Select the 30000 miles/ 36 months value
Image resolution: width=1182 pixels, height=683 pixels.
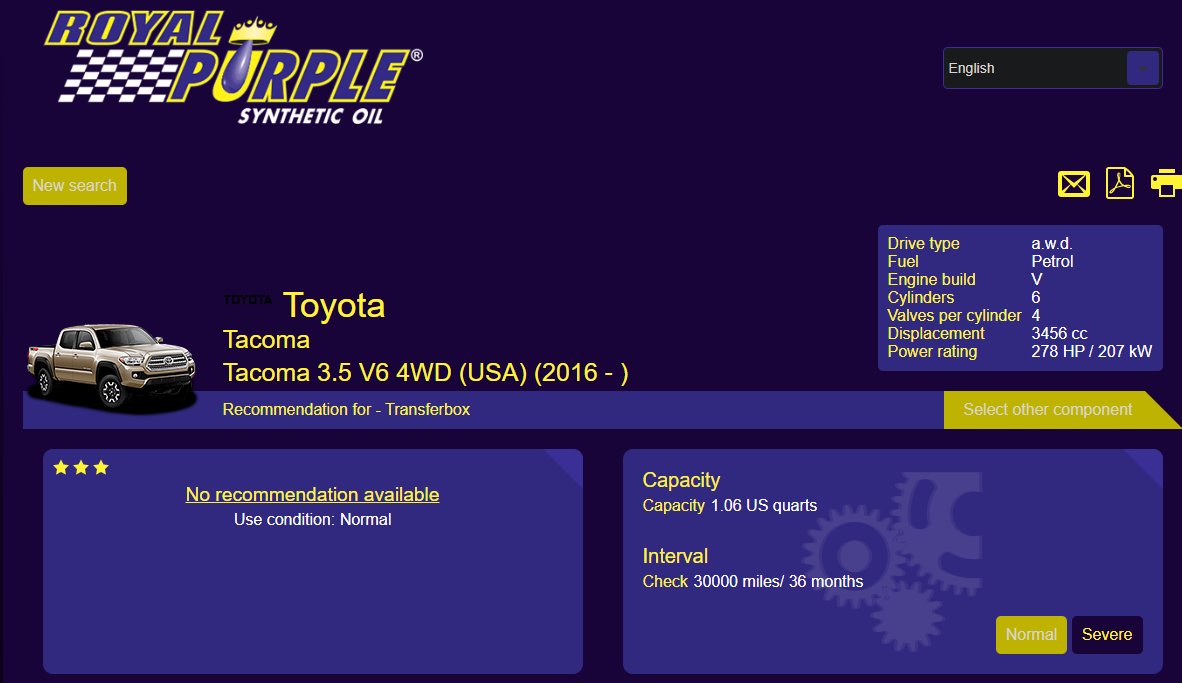(x=778, y=581)
